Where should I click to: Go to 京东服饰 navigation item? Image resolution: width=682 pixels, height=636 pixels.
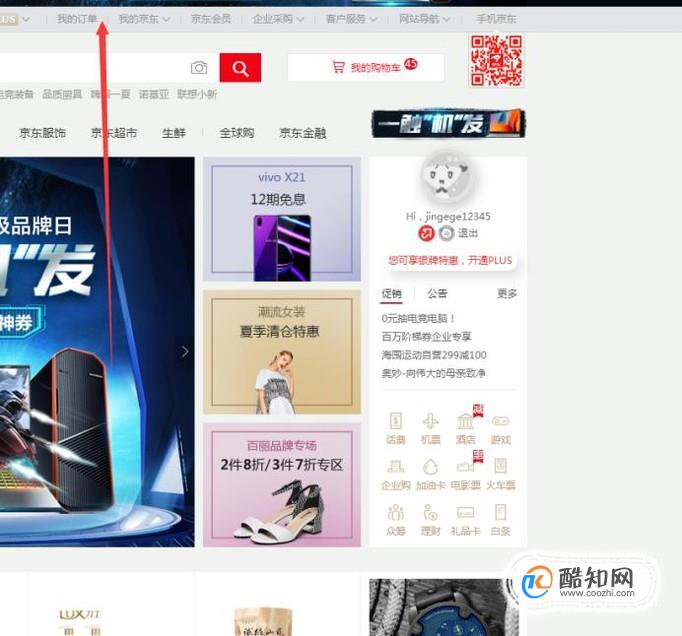43,133
